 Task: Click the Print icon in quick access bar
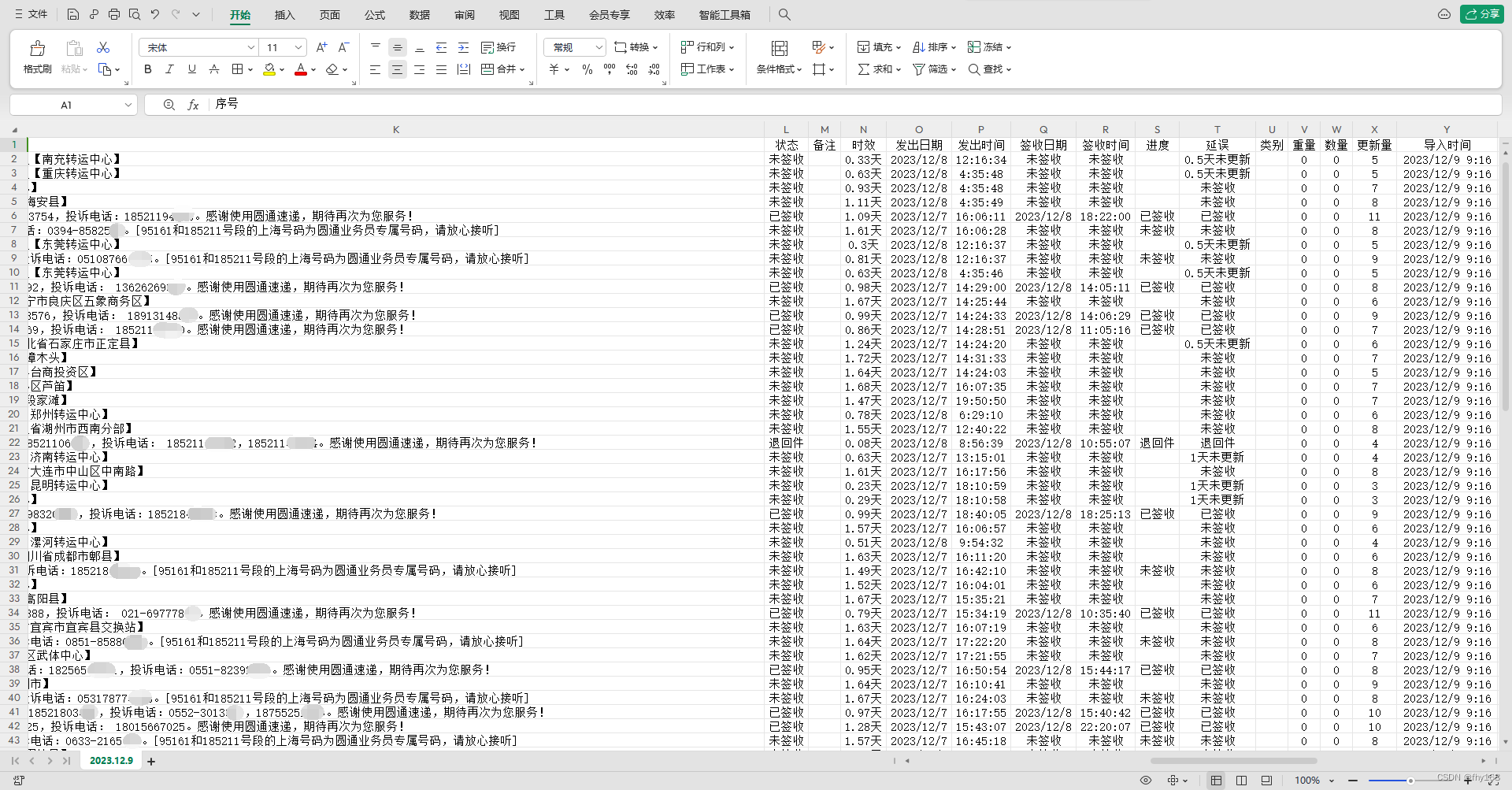114,14
